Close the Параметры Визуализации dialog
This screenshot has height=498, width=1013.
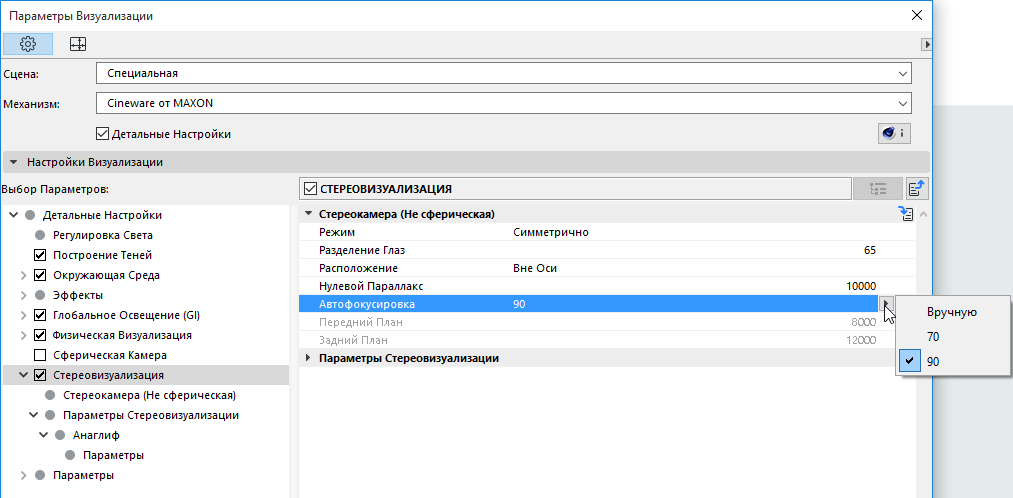[916, 16]
